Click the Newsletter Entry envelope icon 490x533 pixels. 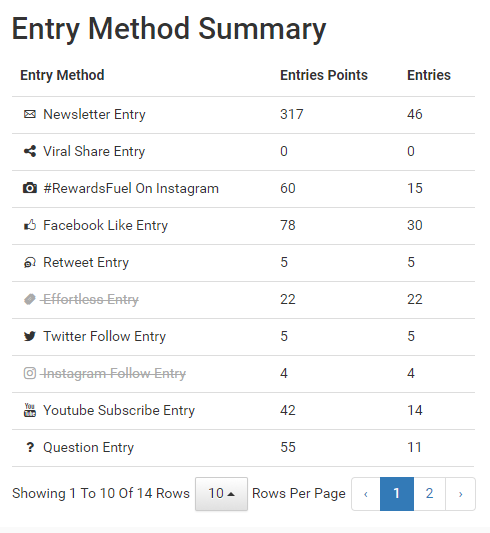click(x=30, y=114)
